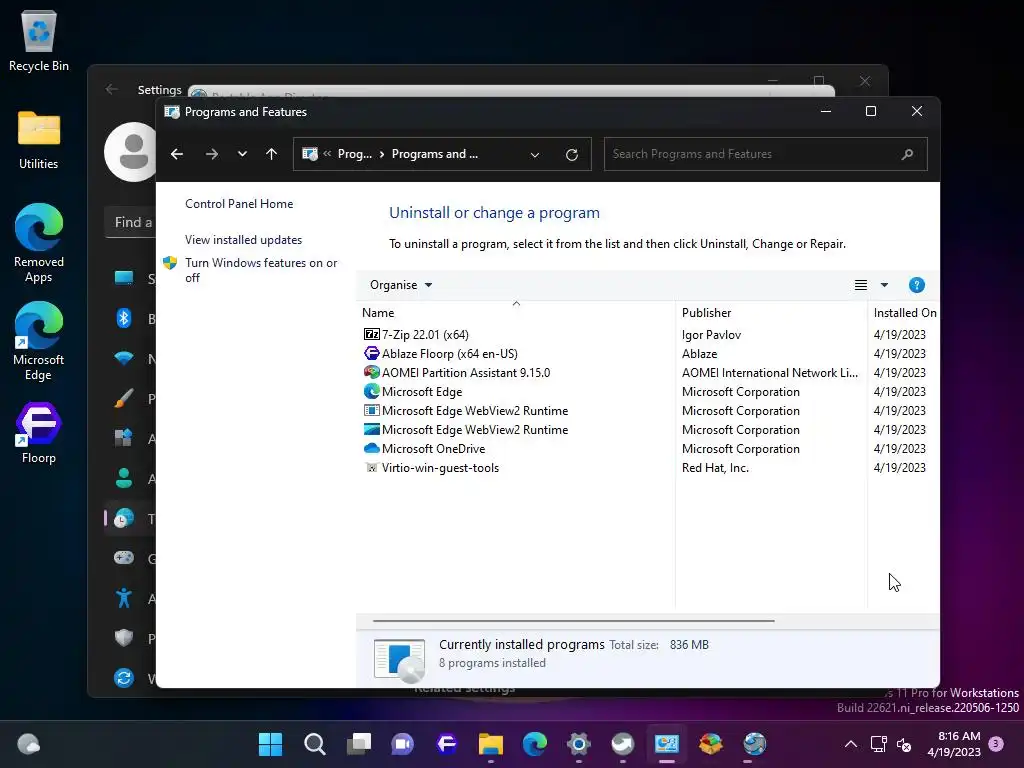
Task: Select Ablaze Floorp program icon in list
Action: pos(372,354)
